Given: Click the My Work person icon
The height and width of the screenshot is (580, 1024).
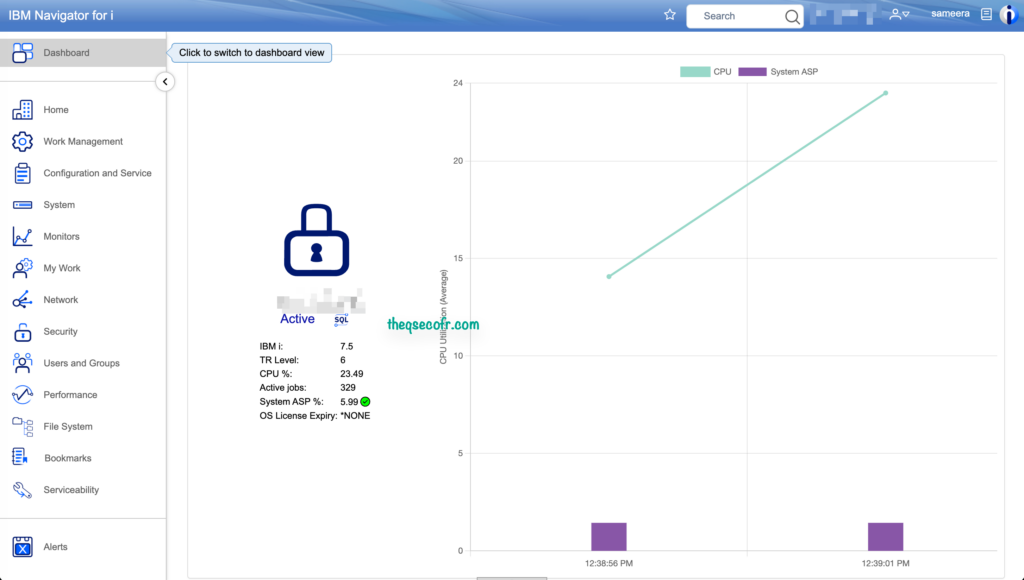Looking at the screenshot, I should point(22,268).
